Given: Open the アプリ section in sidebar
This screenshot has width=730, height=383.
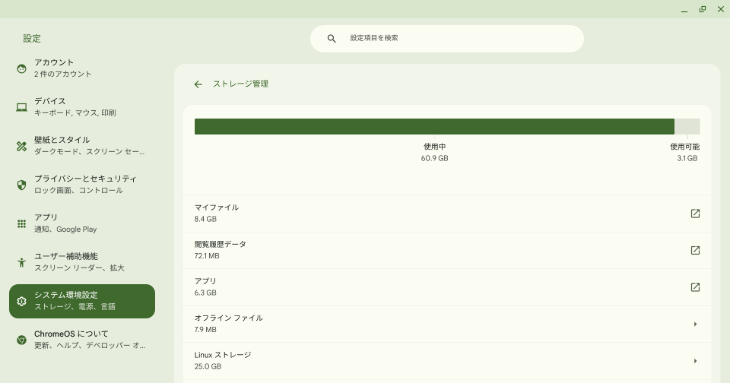Looking at the screenshot, I should tap(82, 223).
